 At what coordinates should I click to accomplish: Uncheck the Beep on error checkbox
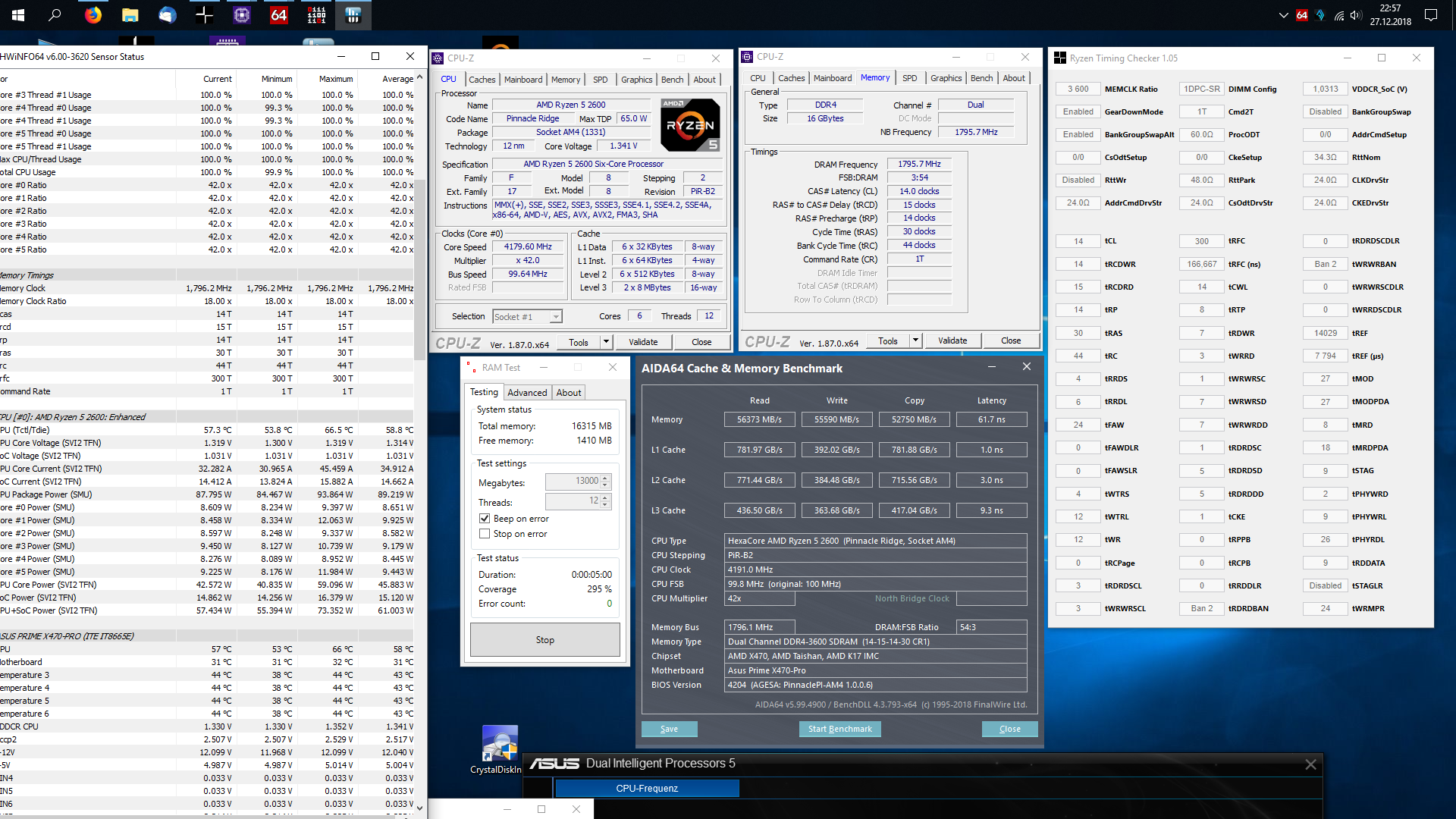485,519
